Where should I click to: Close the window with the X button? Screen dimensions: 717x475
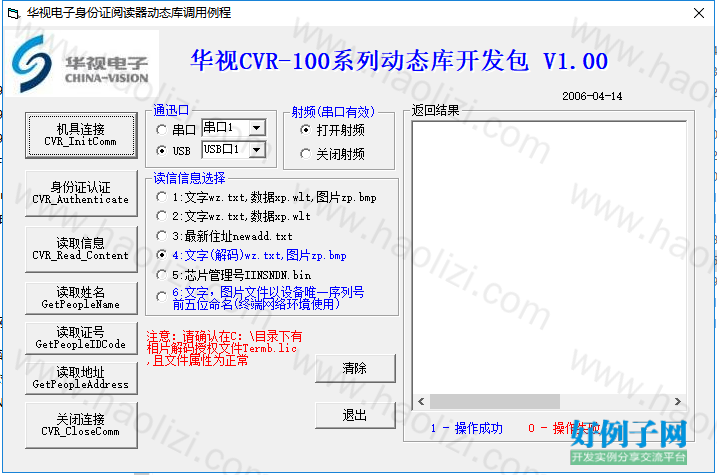[699, 13]
